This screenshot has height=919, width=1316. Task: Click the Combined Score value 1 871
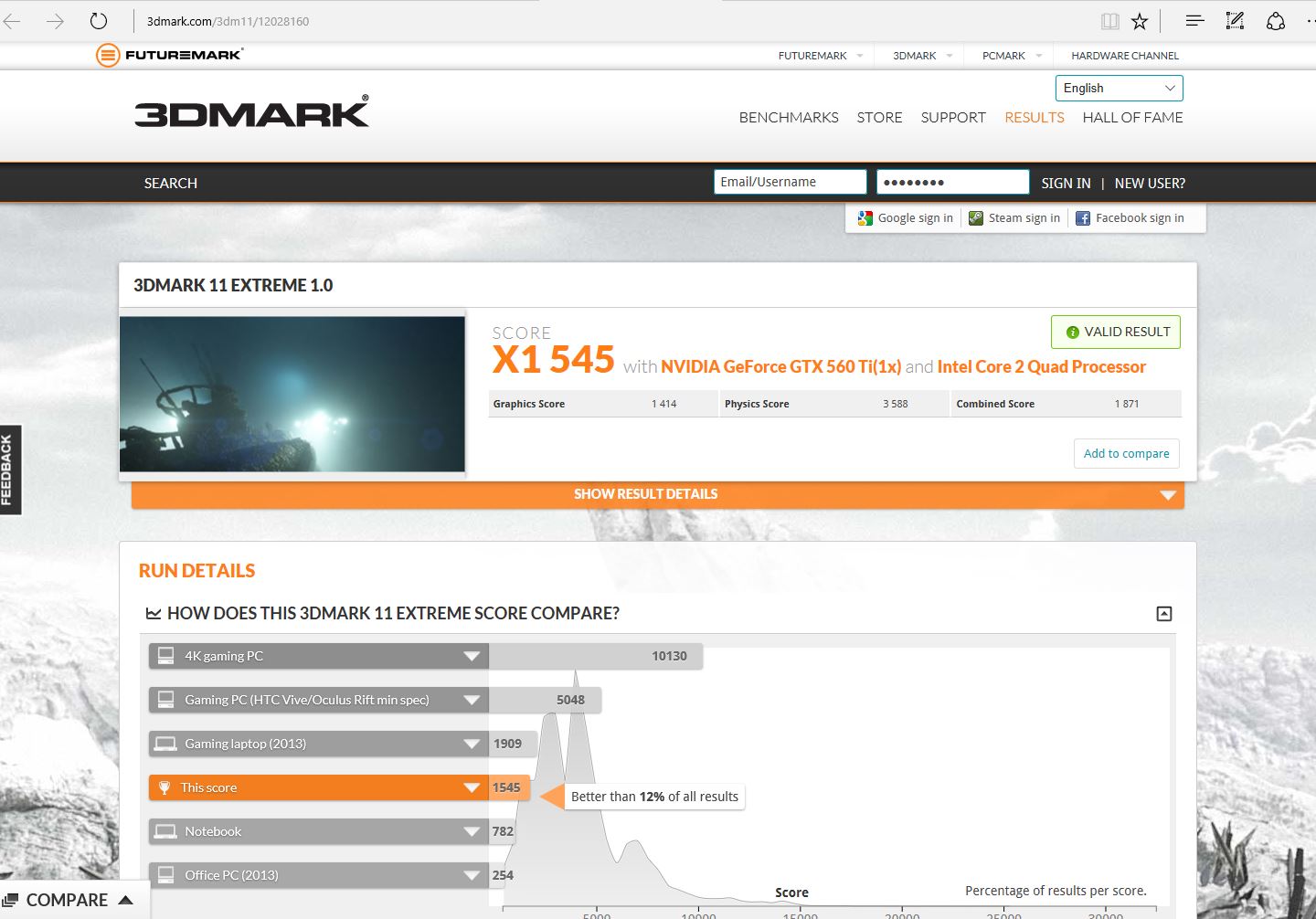[1127, 404]
